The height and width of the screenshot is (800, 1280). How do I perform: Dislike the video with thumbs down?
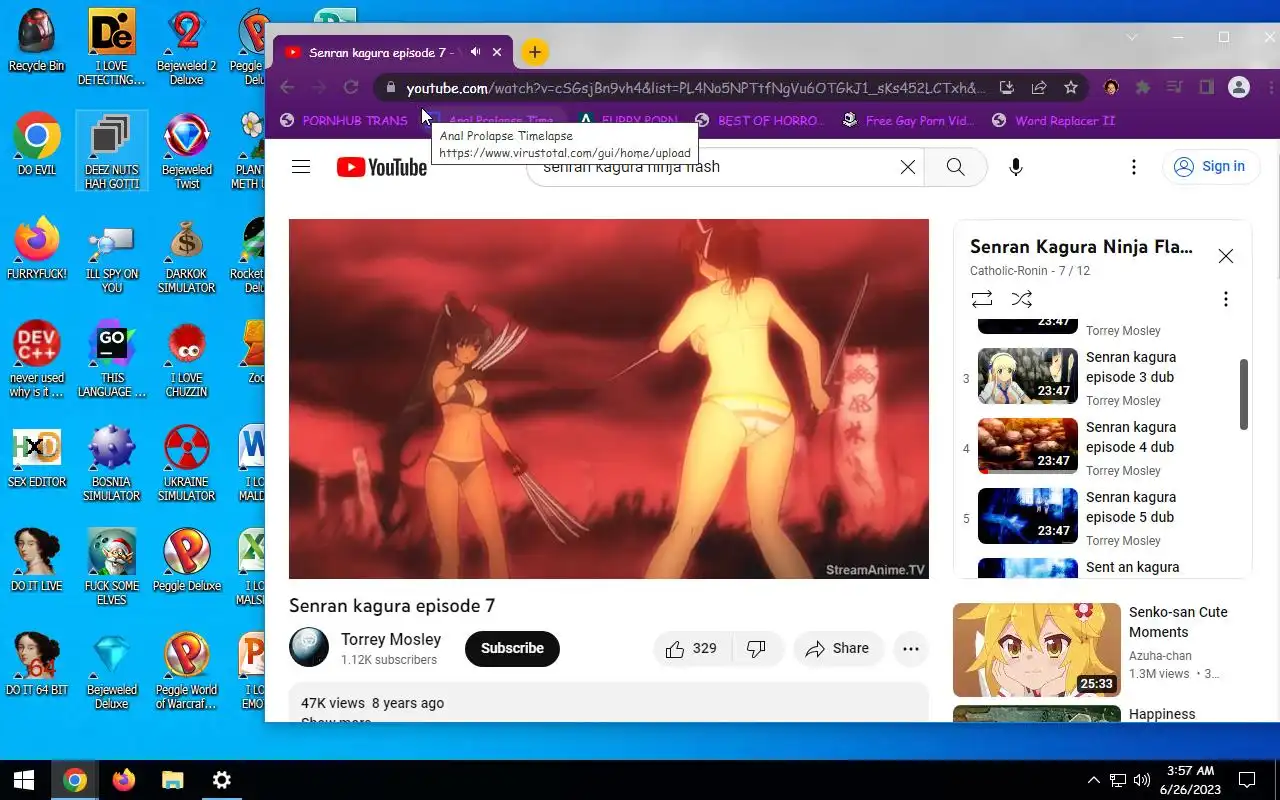756,648
